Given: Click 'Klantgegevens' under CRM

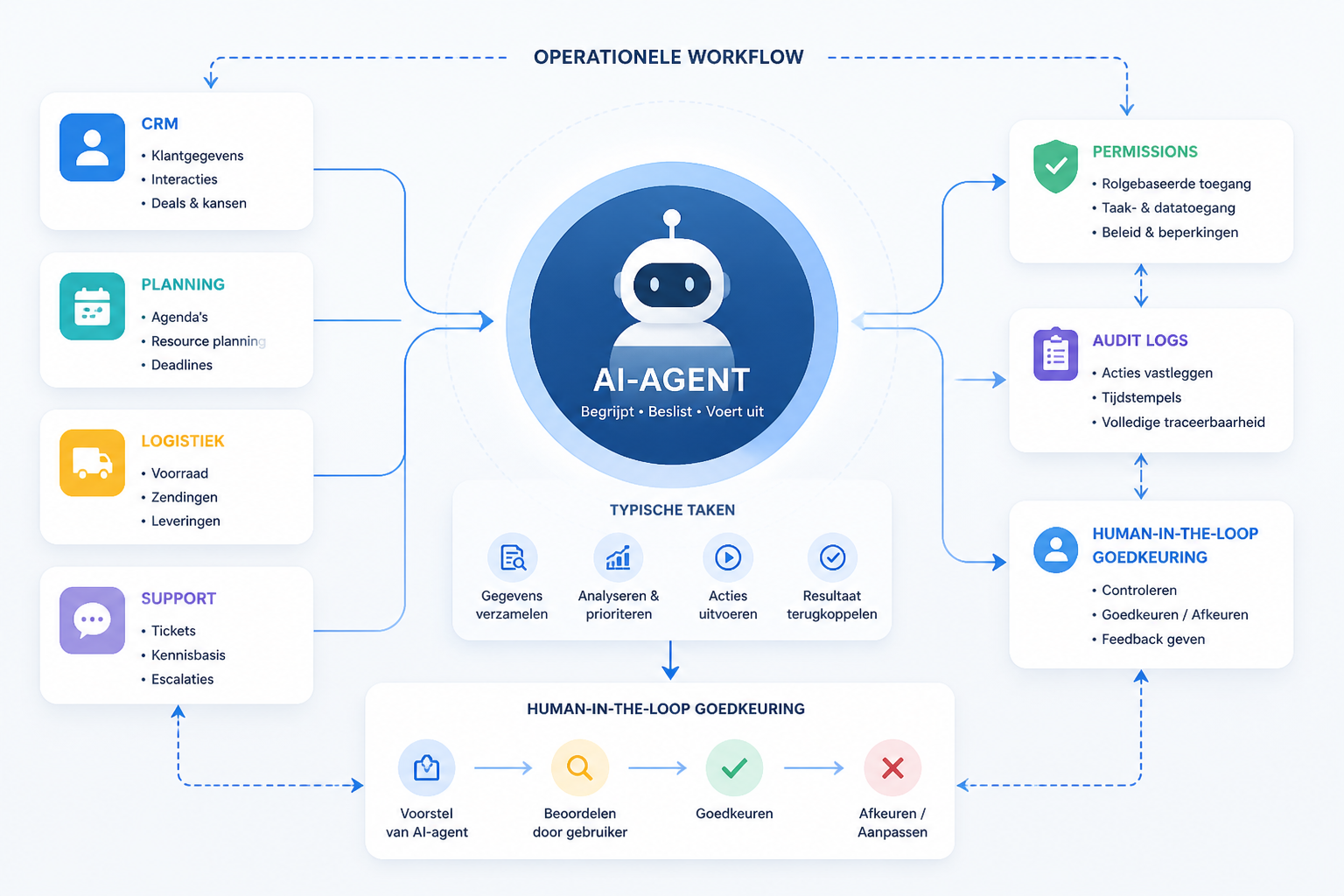Looking at the screenshot, I should [x=197, y=156].
